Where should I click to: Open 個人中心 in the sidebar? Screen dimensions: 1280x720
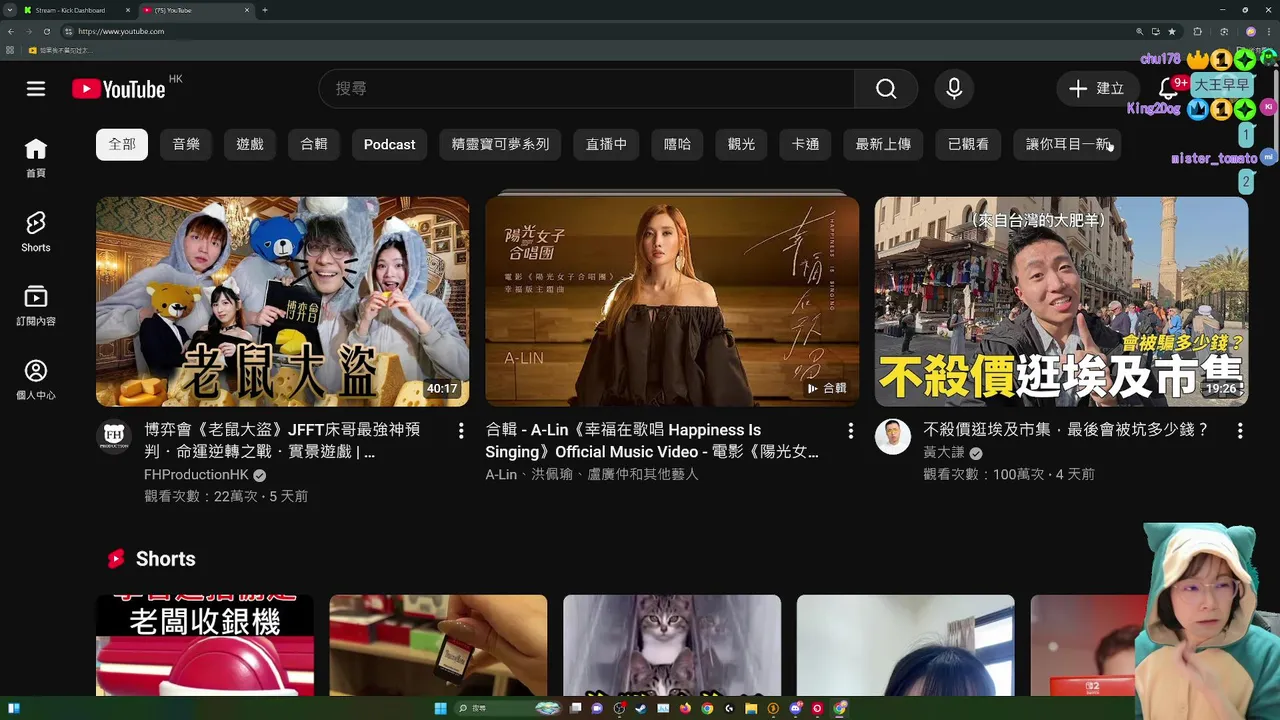tap(36, 380)
